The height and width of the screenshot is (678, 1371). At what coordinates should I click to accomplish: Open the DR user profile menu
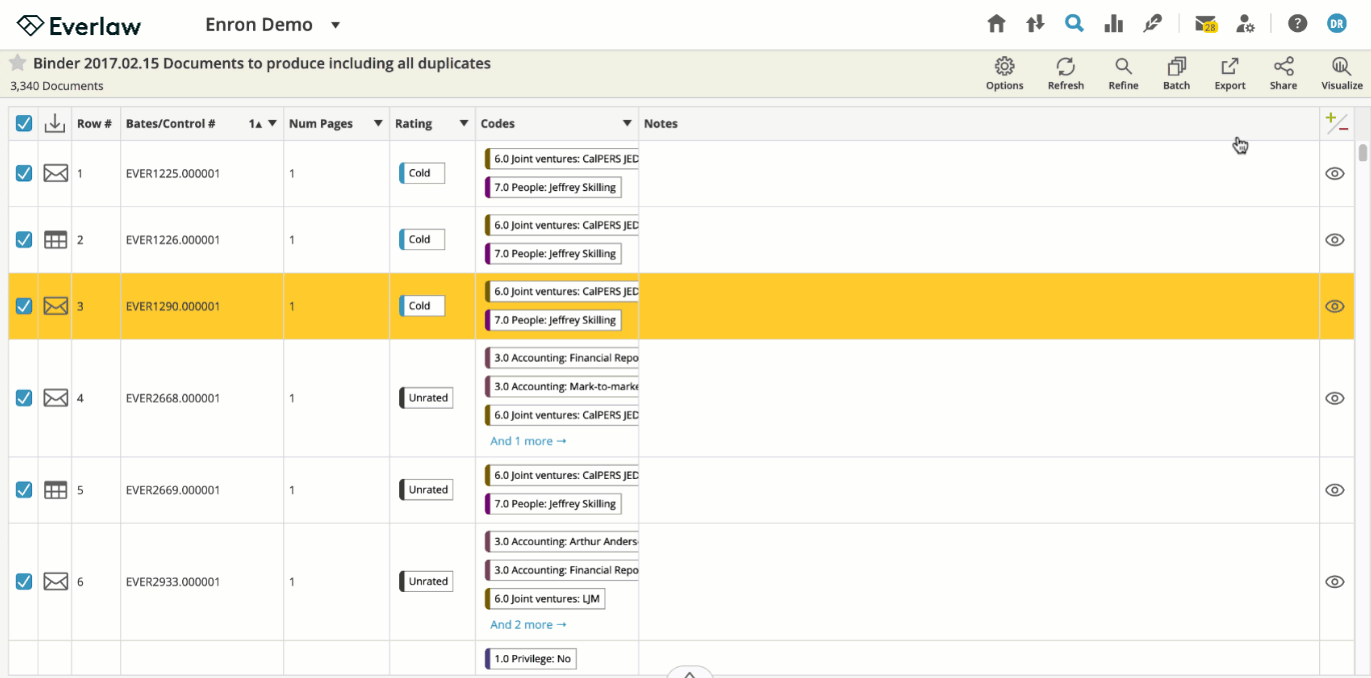coord(1336,22)
